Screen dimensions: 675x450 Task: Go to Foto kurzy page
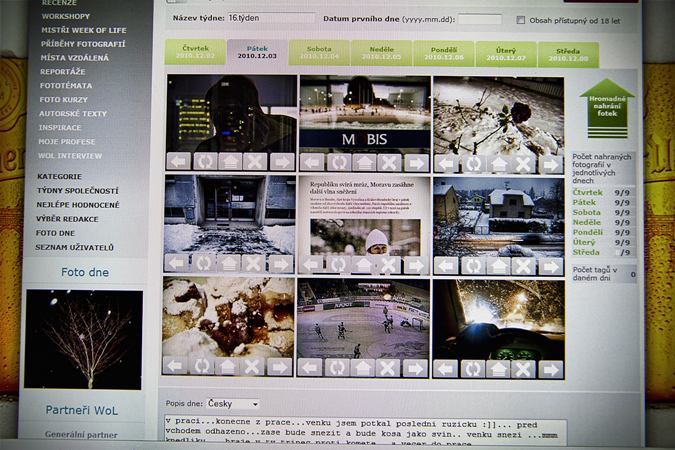[63, 99]
